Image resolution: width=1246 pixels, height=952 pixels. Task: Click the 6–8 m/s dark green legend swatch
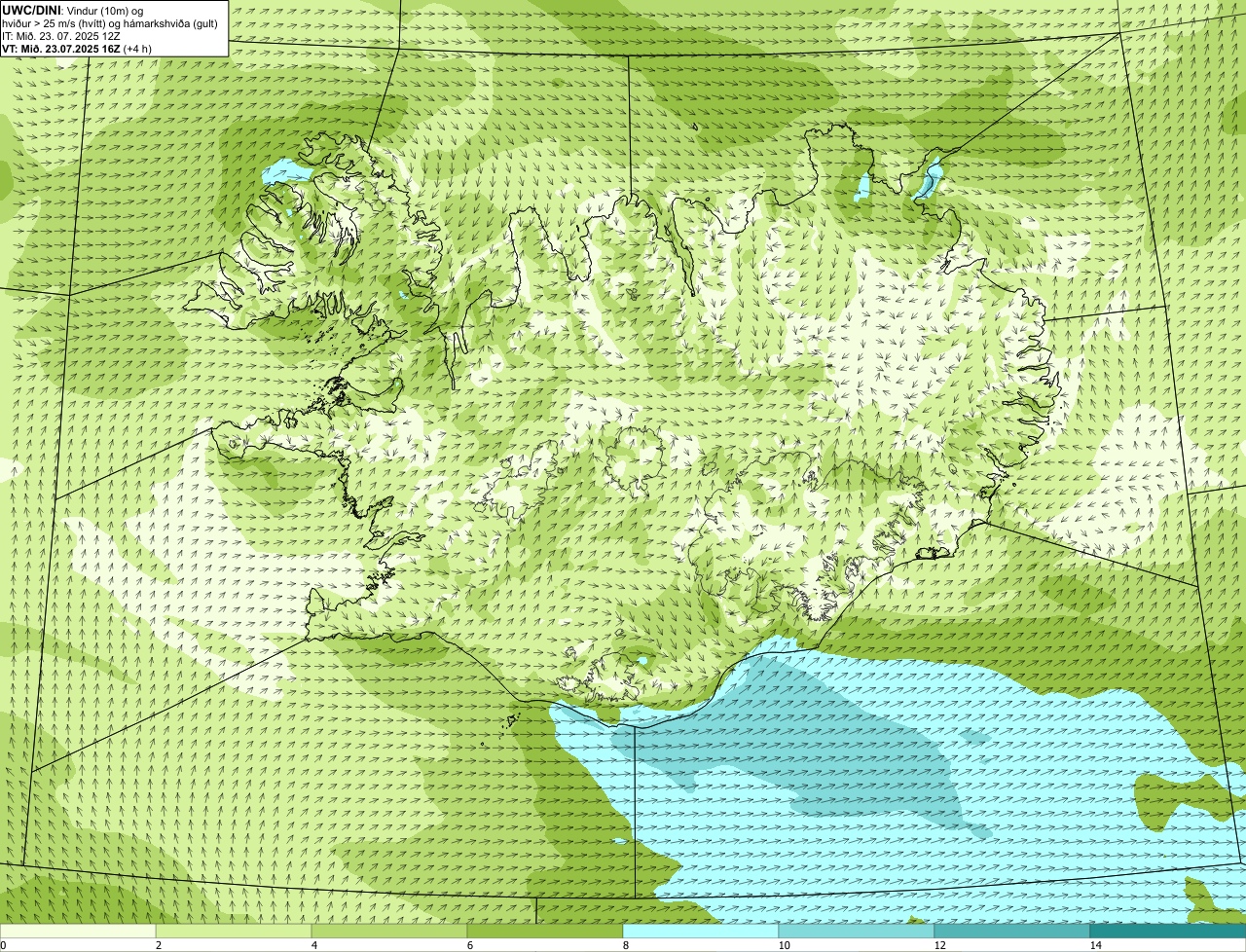545,932
